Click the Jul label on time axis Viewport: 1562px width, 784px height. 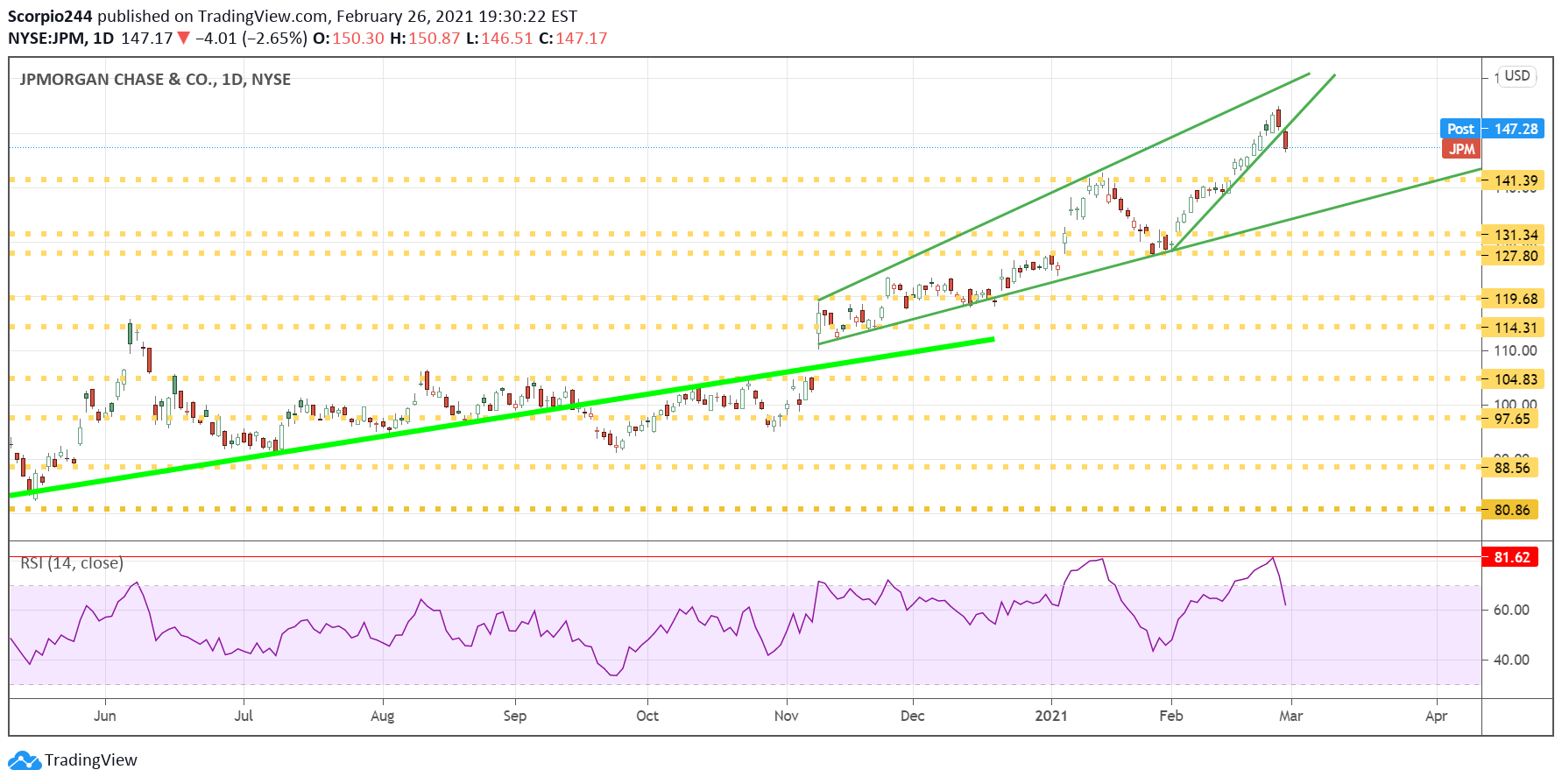click(244, 716)
